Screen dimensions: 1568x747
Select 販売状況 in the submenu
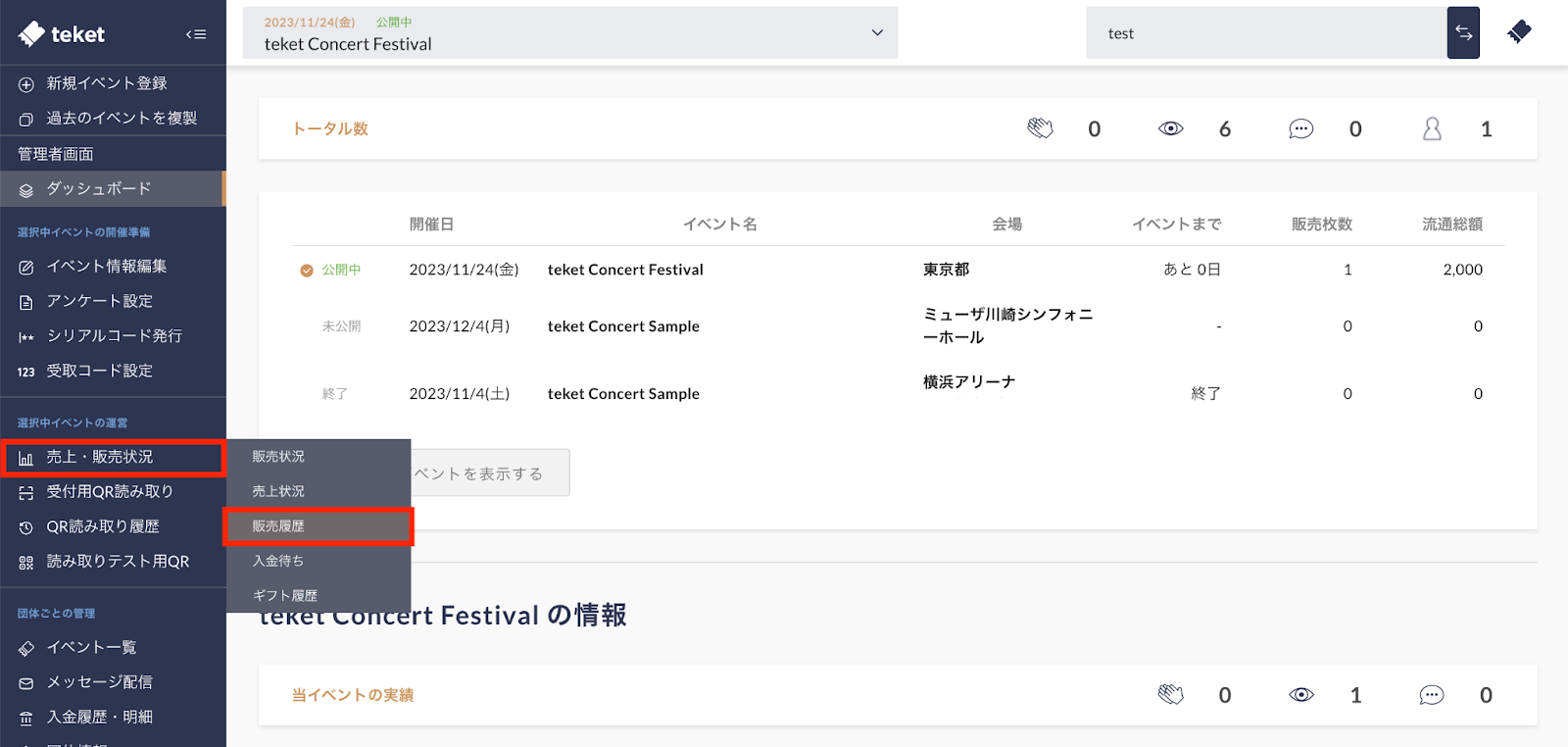point(278,457)
